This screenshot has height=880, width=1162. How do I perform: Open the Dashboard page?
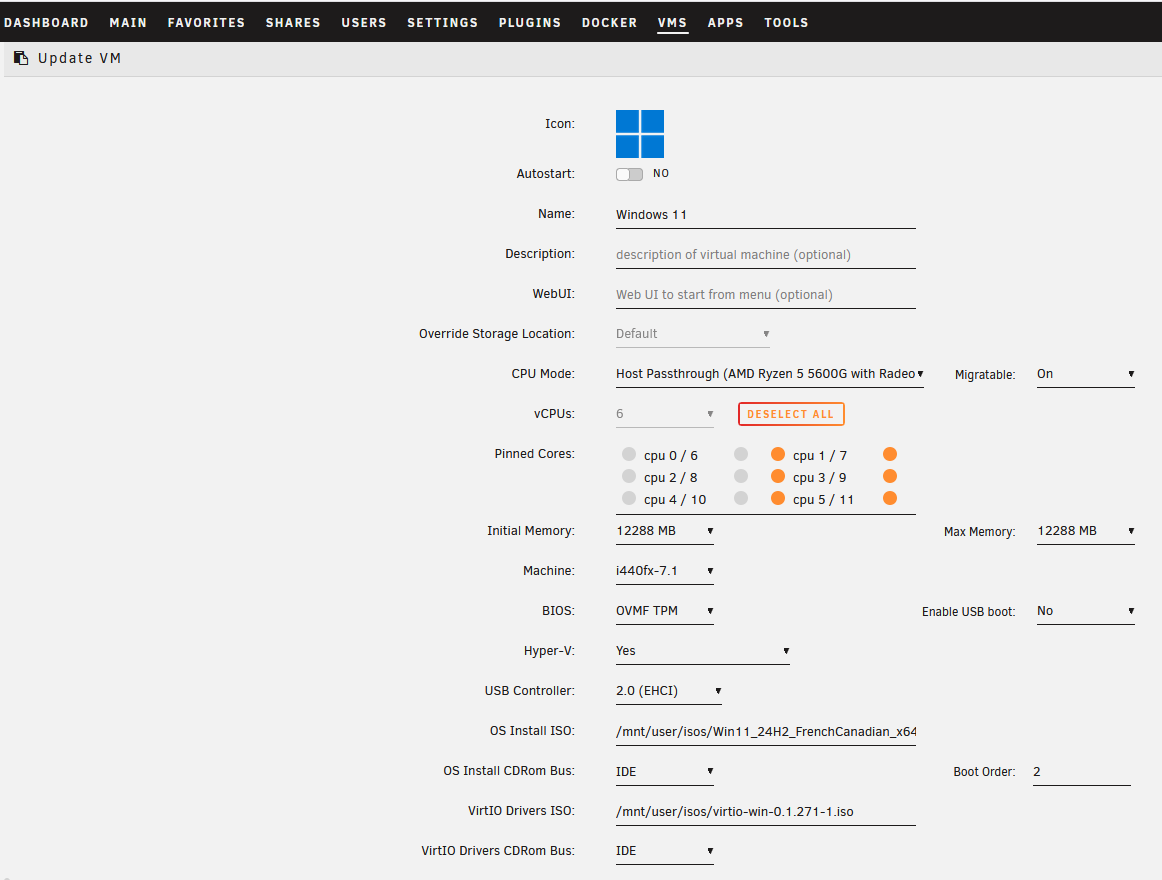(x=46, y=22)
